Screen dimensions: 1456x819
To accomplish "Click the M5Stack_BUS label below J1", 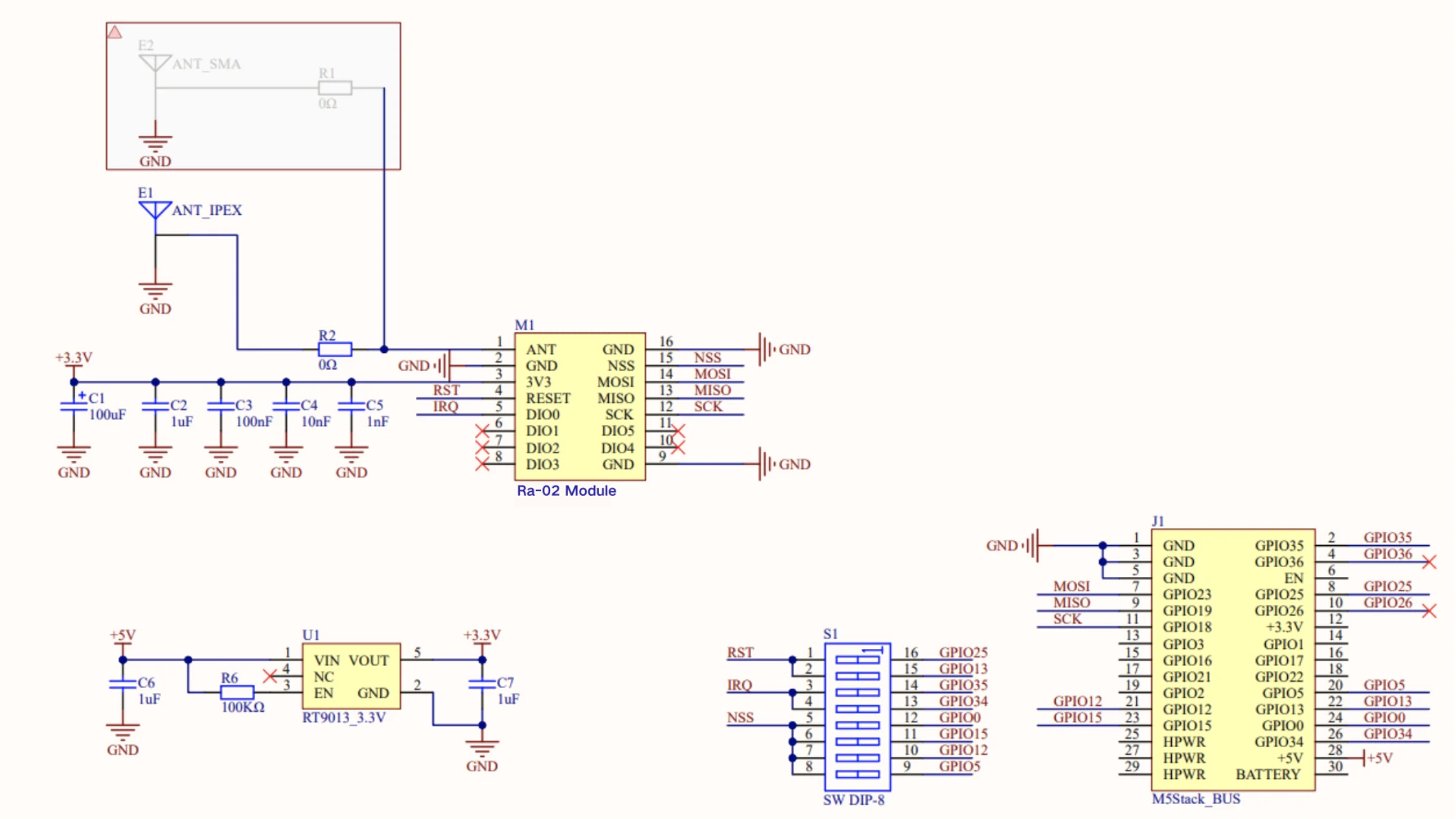I will tap(1195, 799).
